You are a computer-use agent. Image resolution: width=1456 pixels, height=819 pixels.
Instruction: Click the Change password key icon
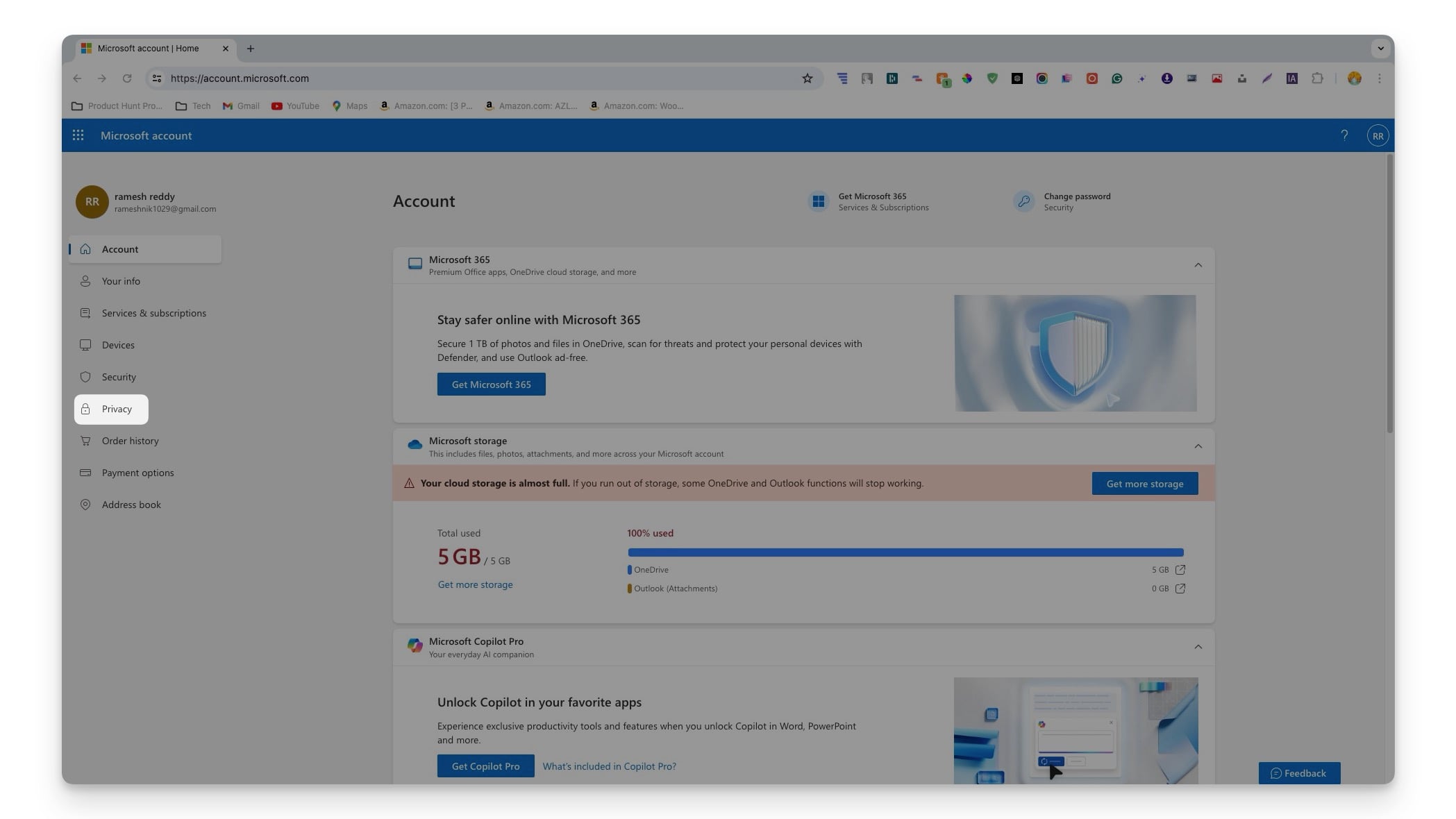(1023, 201)
